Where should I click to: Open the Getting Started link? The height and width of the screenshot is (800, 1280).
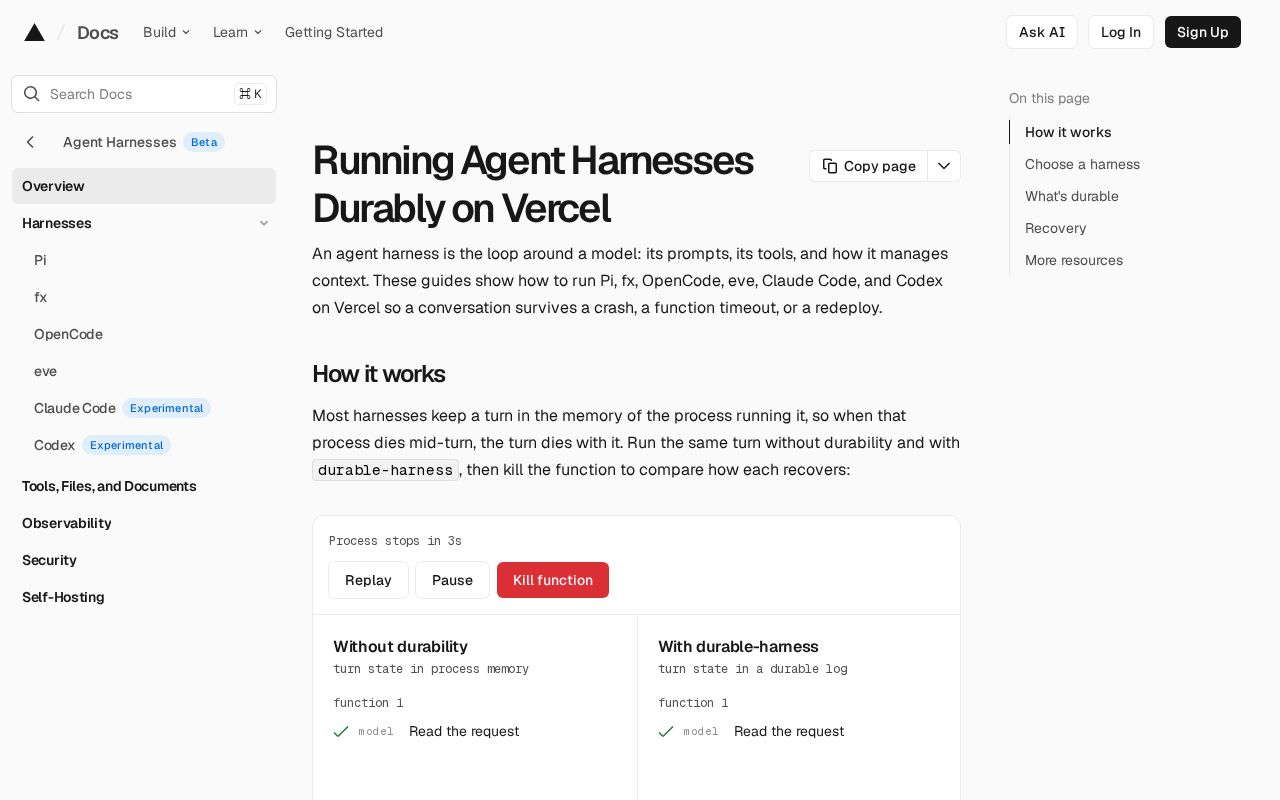pos(334,32)
